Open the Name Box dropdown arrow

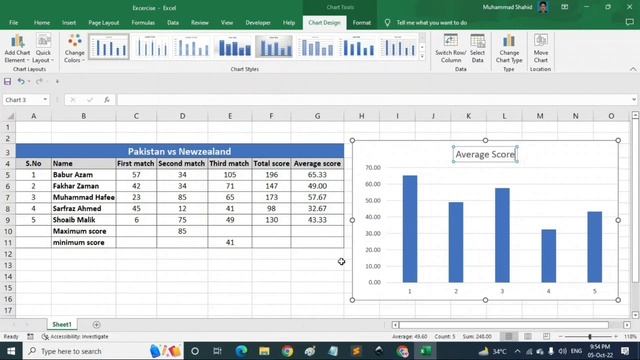[x=45, y=100]
